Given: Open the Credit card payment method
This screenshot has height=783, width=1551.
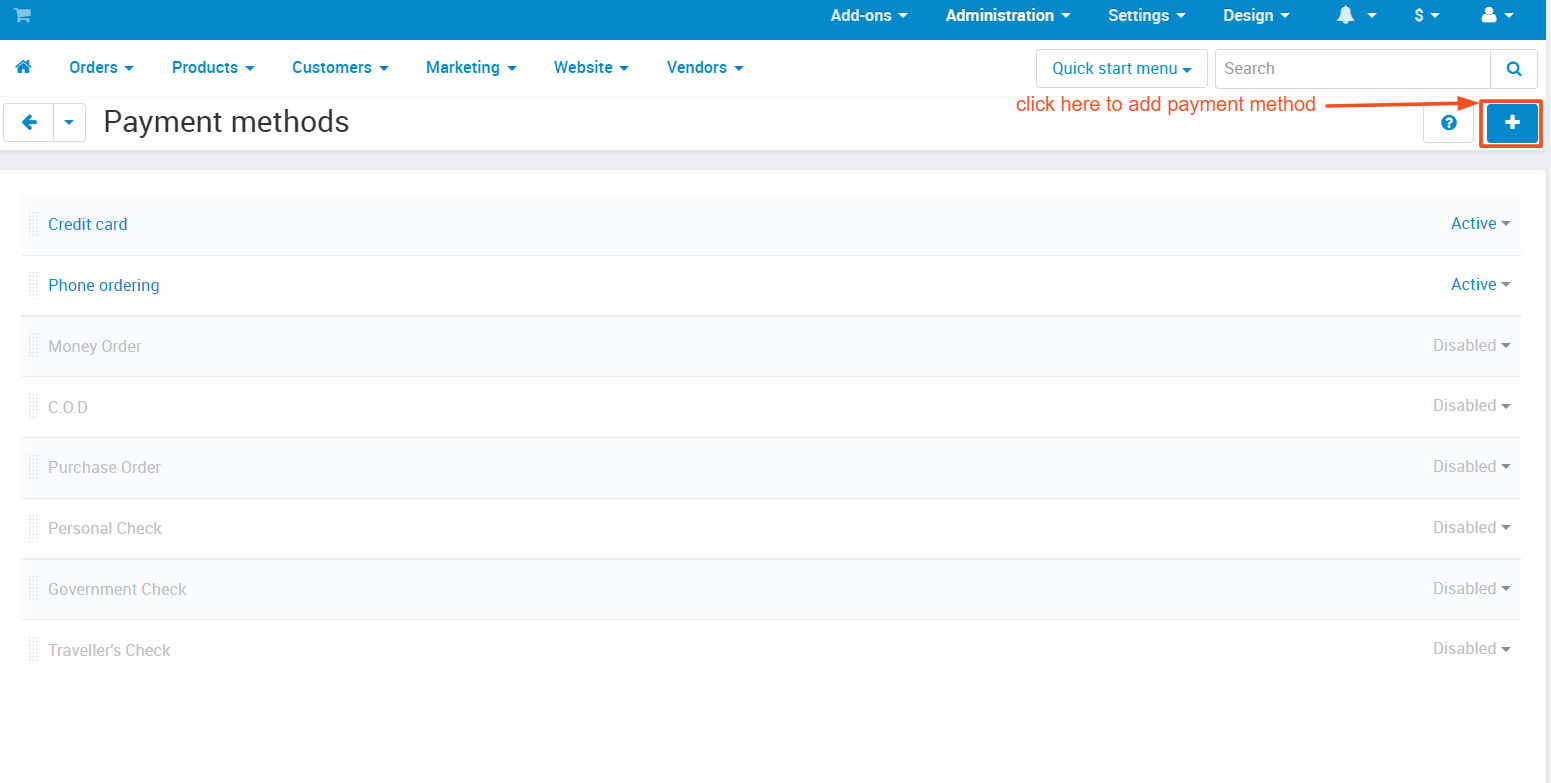Looking at the screenshot, I should [88, 224].
